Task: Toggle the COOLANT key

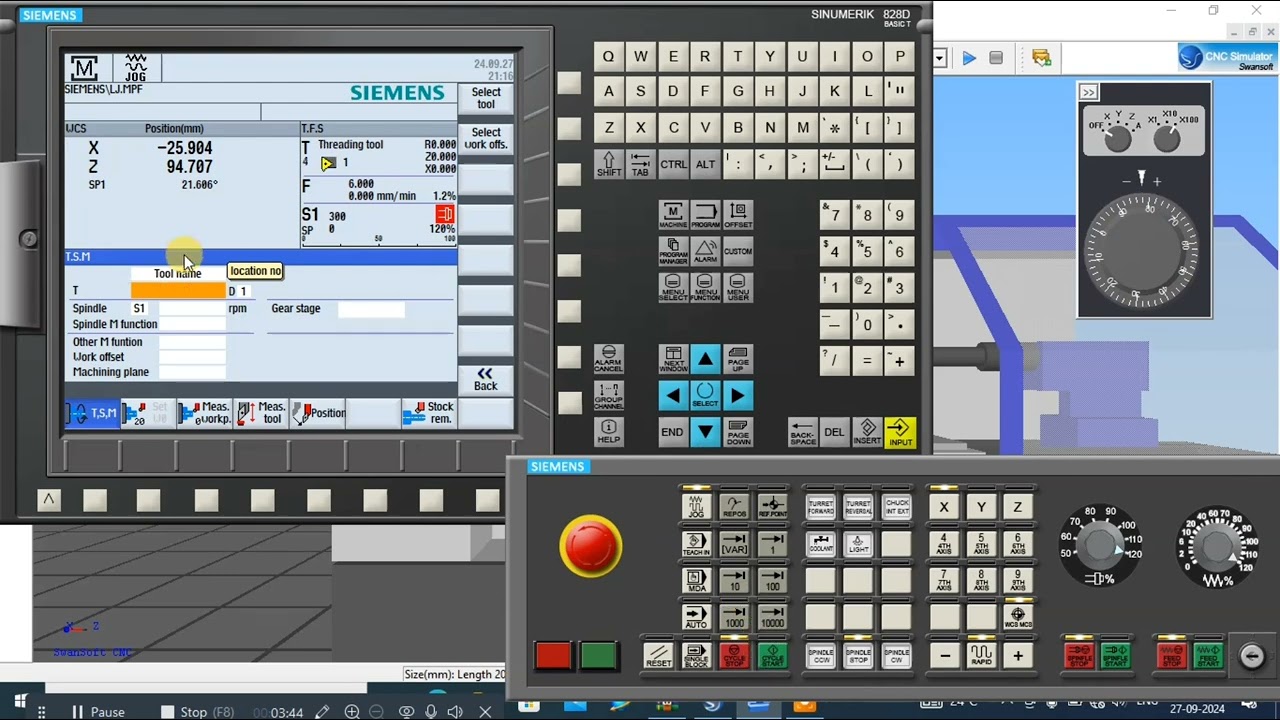Action: click(x=821, y=544)
